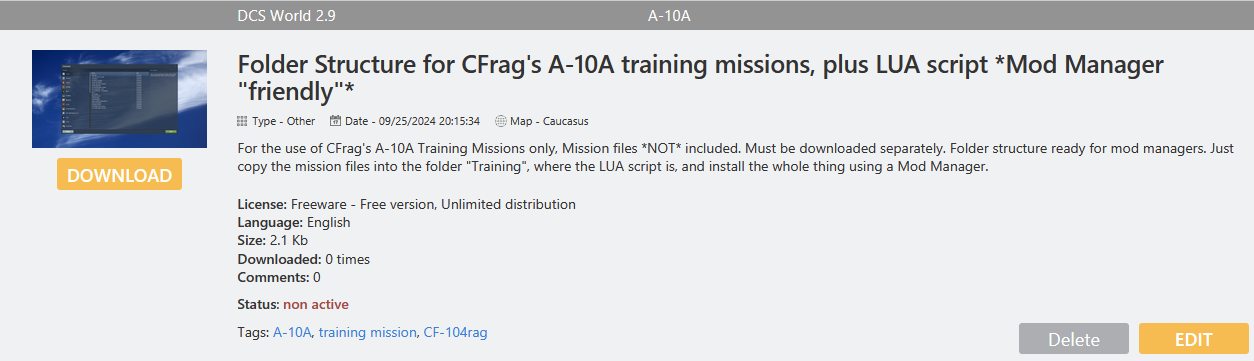Image resolution: width=1254 pixels, height=361 pixels.
Task: Click the 'non active' status text
Action: tap(316, 304)
